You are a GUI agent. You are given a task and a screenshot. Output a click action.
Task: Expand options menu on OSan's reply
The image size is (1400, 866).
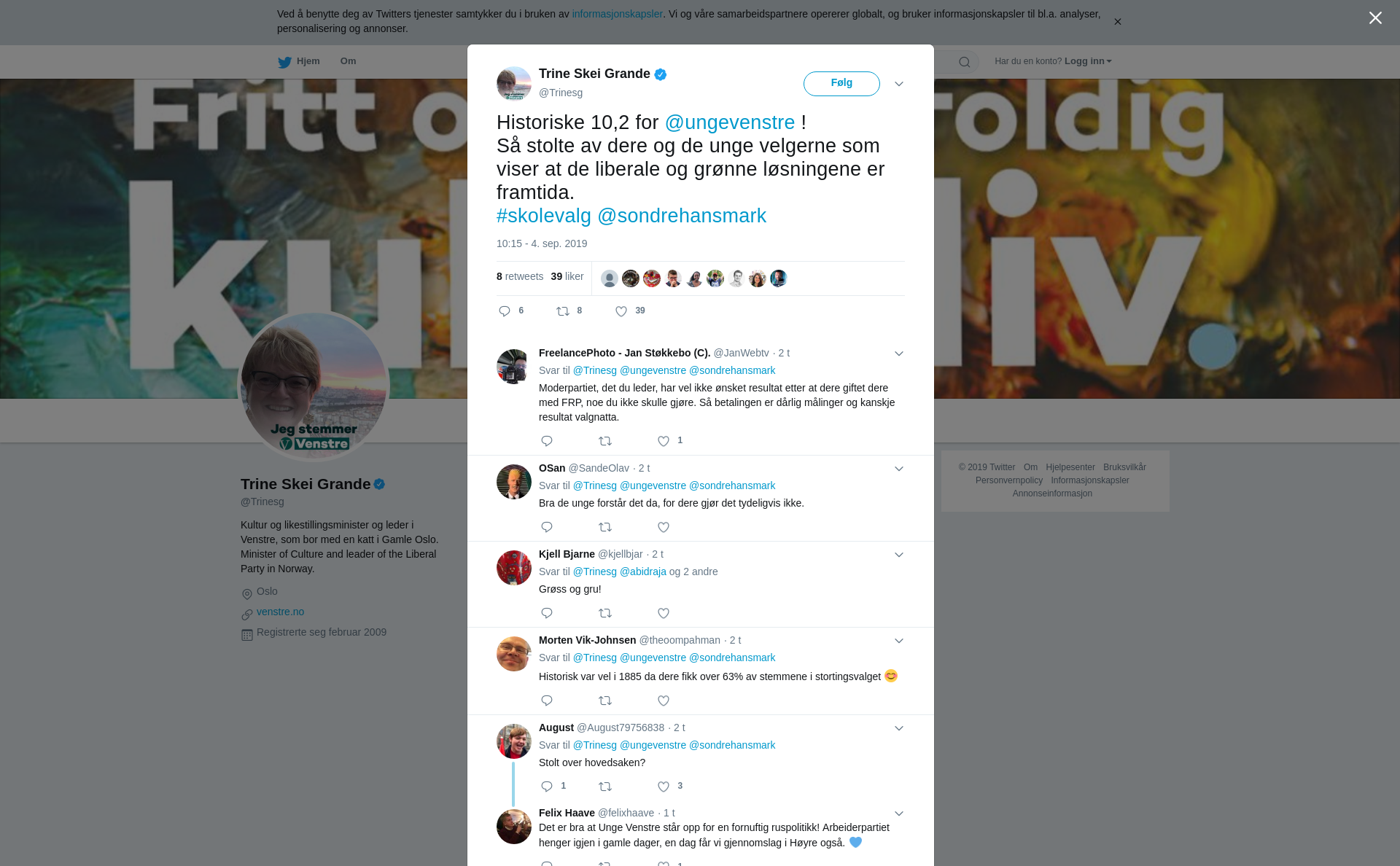pyautogui.click(x=899, y=469)
